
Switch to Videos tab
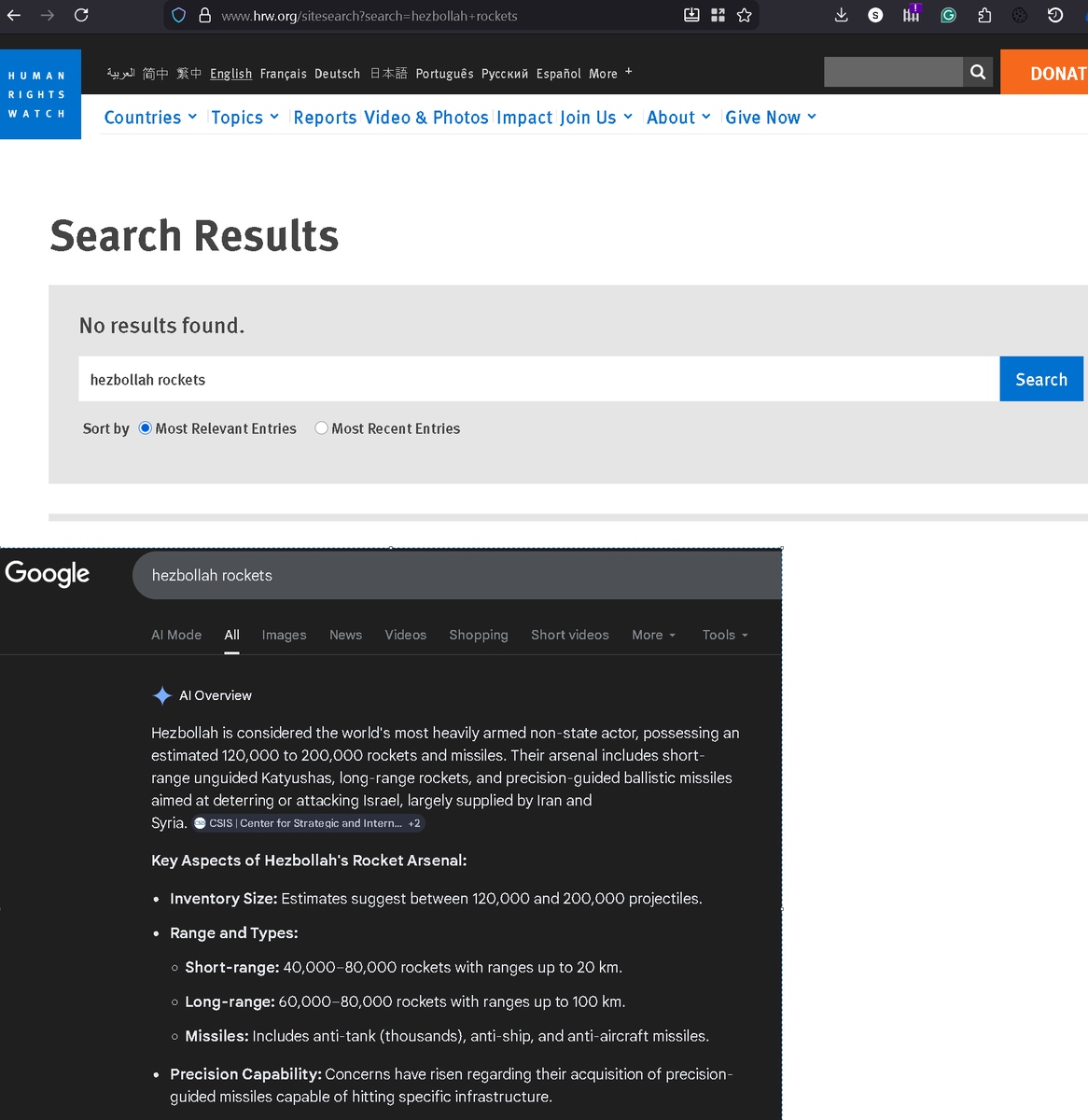405,635
